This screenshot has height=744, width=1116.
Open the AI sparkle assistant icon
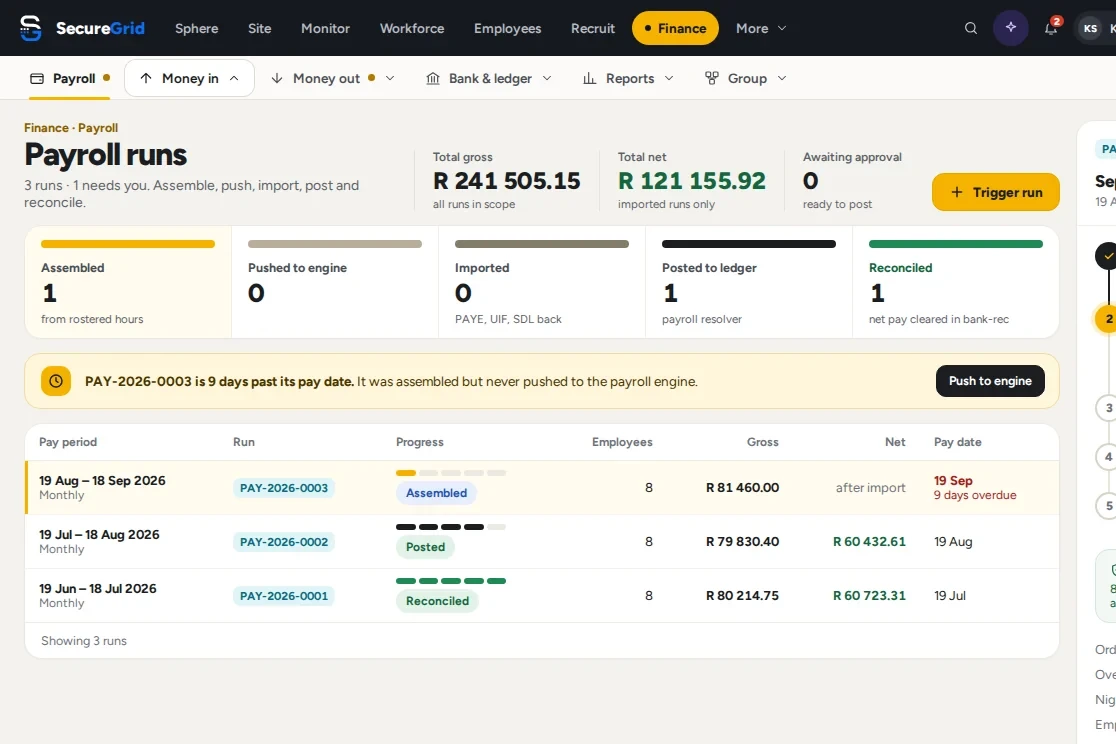[x=1011, y=28]
